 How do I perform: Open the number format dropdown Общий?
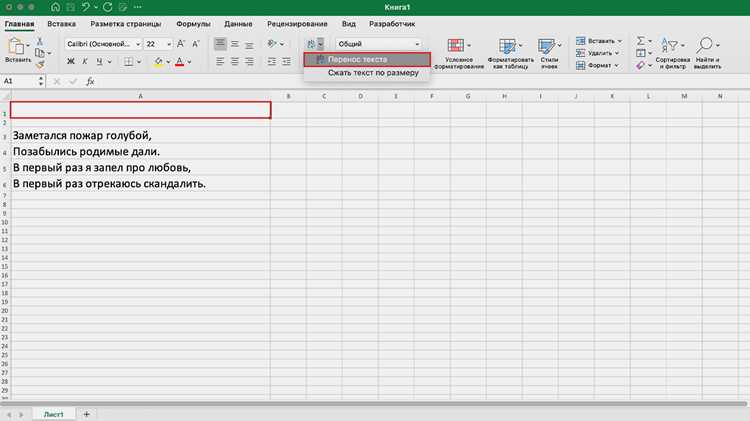pos(417,44)
